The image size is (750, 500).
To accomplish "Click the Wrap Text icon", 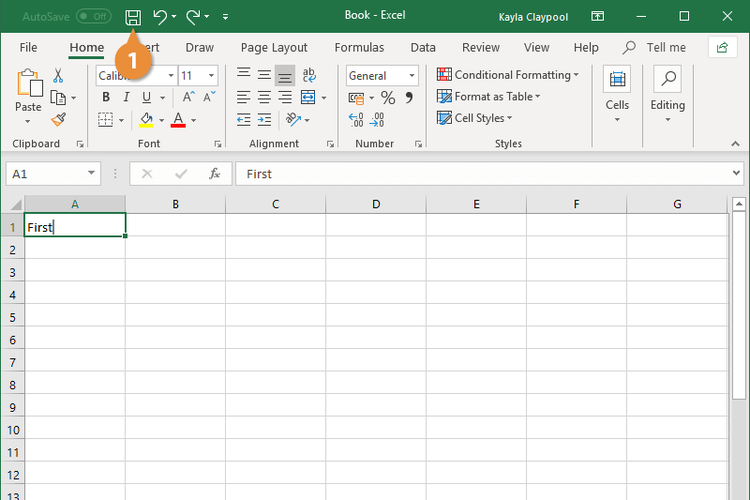I will pyautogui.click(x=309, y=75).
